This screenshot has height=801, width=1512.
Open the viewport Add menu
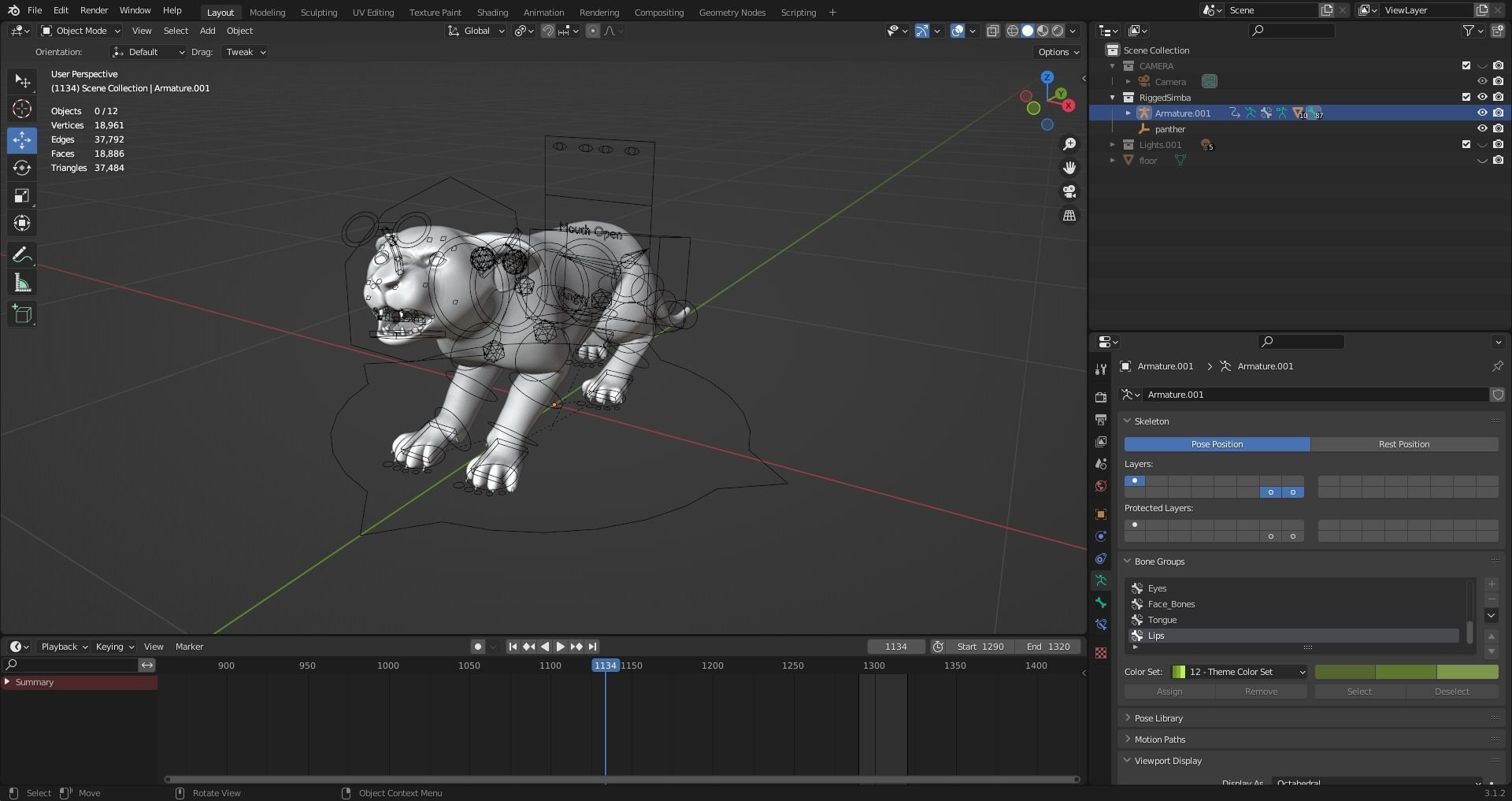click(207, 31)
